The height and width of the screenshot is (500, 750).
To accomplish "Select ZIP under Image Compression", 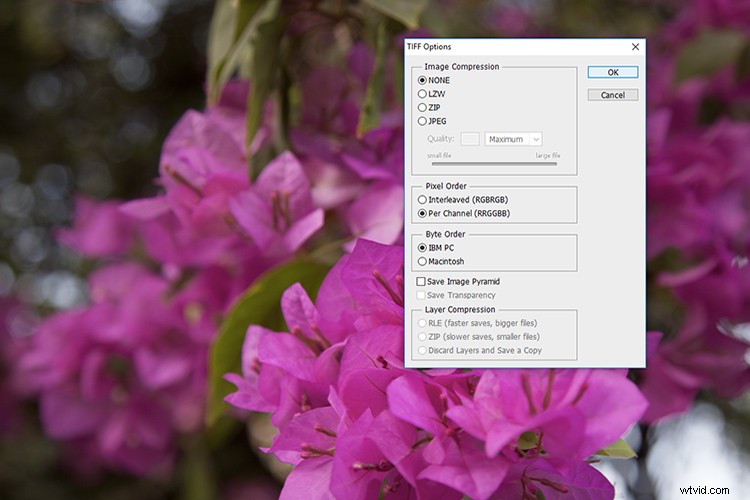I will point(422,107).
